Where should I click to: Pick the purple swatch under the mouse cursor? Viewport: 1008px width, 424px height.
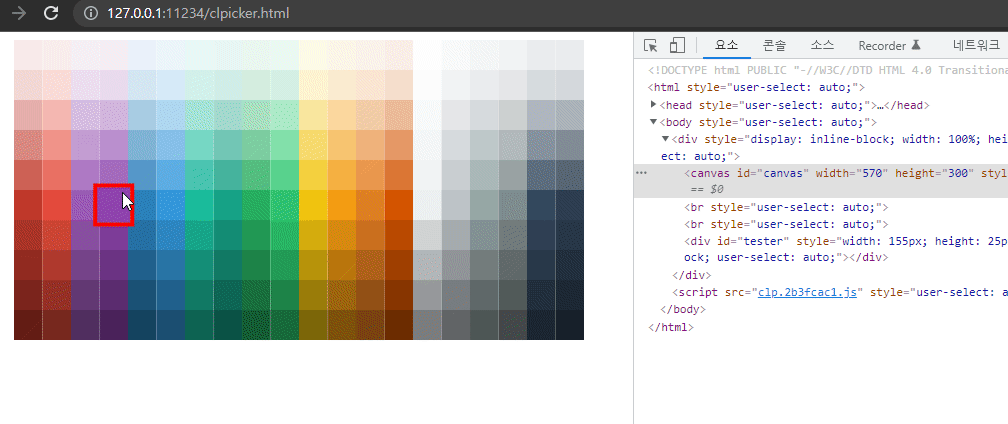[114, 205]
